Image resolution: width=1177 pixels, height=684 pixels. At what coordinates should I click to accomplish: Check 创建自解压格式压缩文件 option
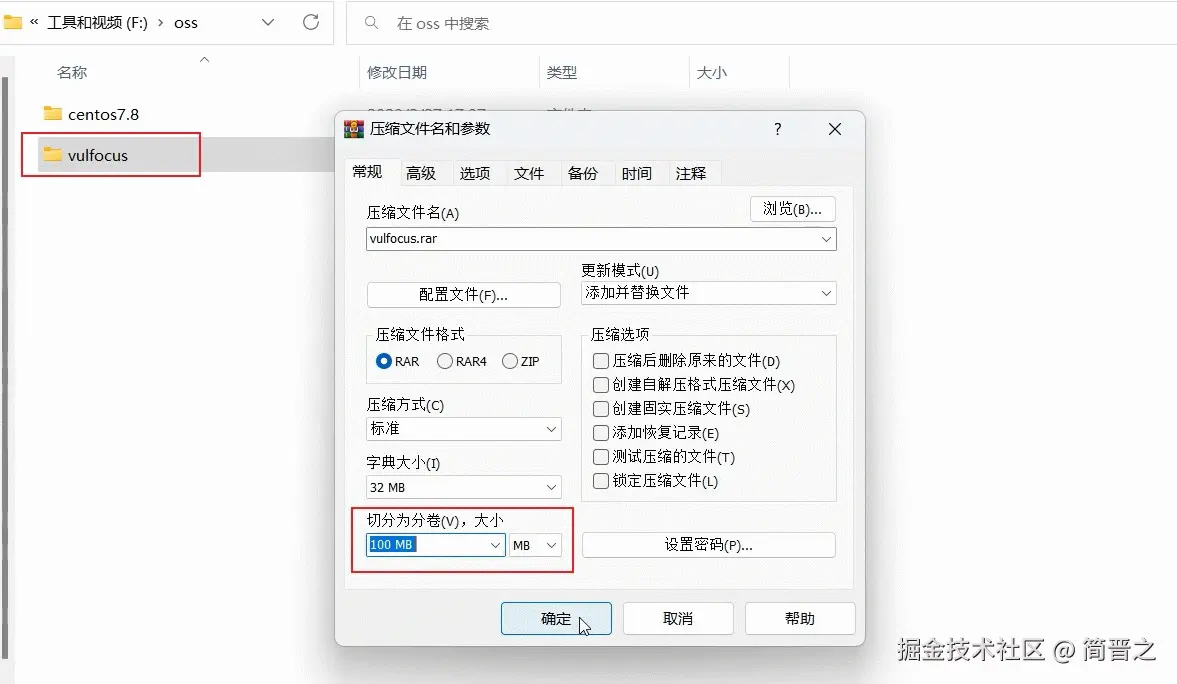601,385
